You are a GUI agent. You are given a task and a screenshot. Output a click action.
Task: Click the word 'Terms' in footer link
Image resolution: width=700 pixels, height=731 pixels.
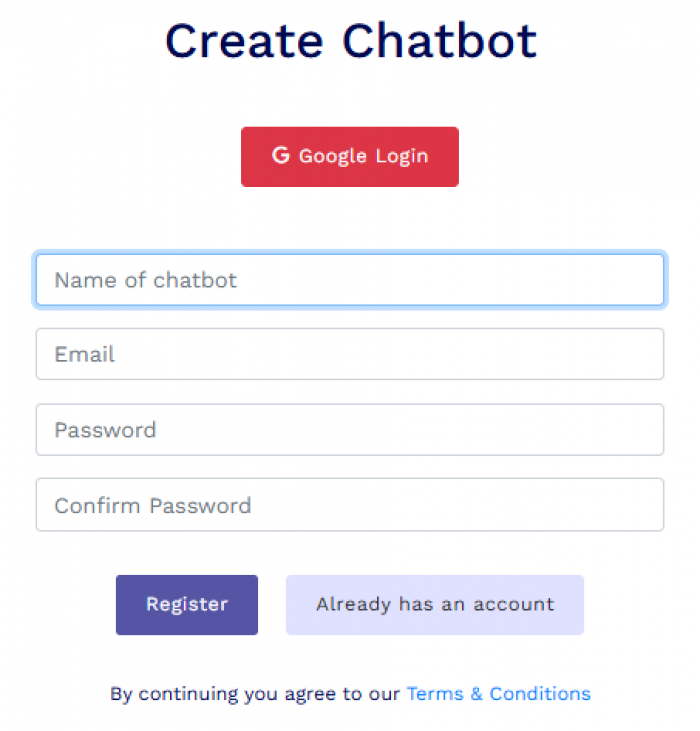(x=435, y=694)
